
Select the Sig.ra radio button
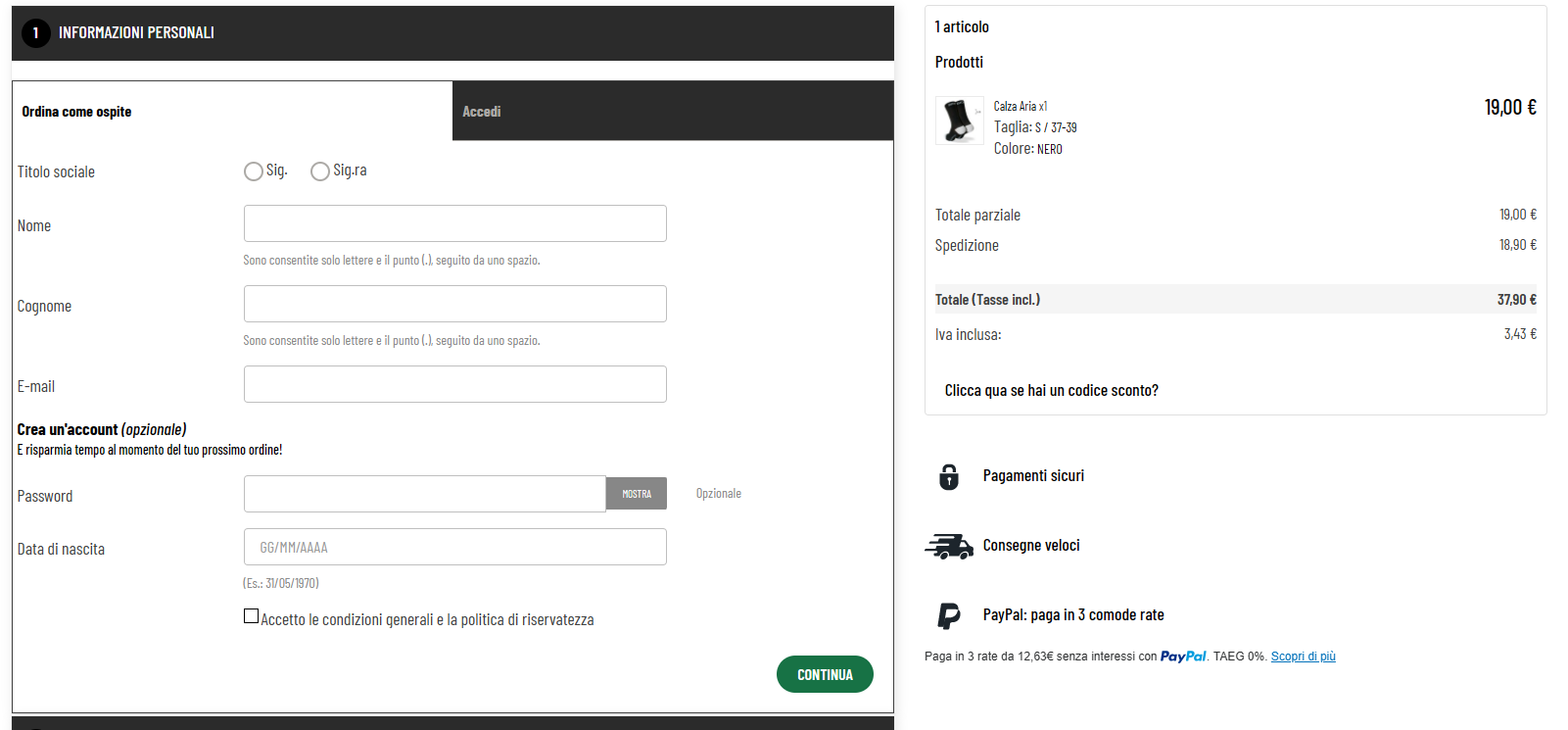click(x=320, y=171)
